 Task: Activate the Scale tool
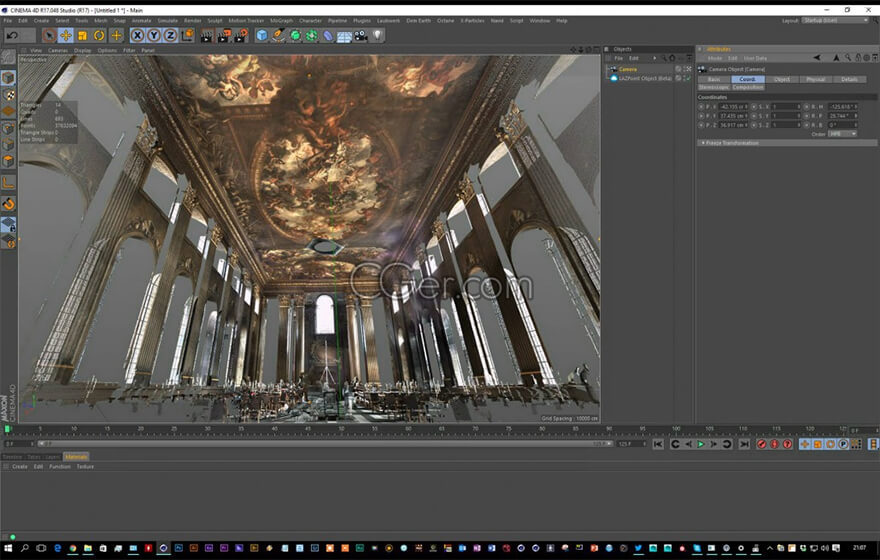[x=82, y=35]
